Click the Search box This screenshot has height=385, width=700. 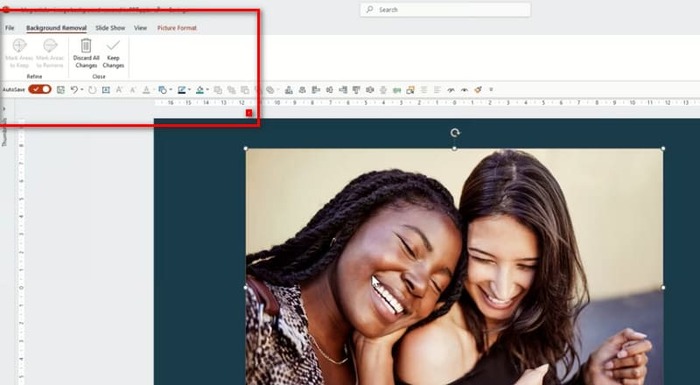pos(445,9)
